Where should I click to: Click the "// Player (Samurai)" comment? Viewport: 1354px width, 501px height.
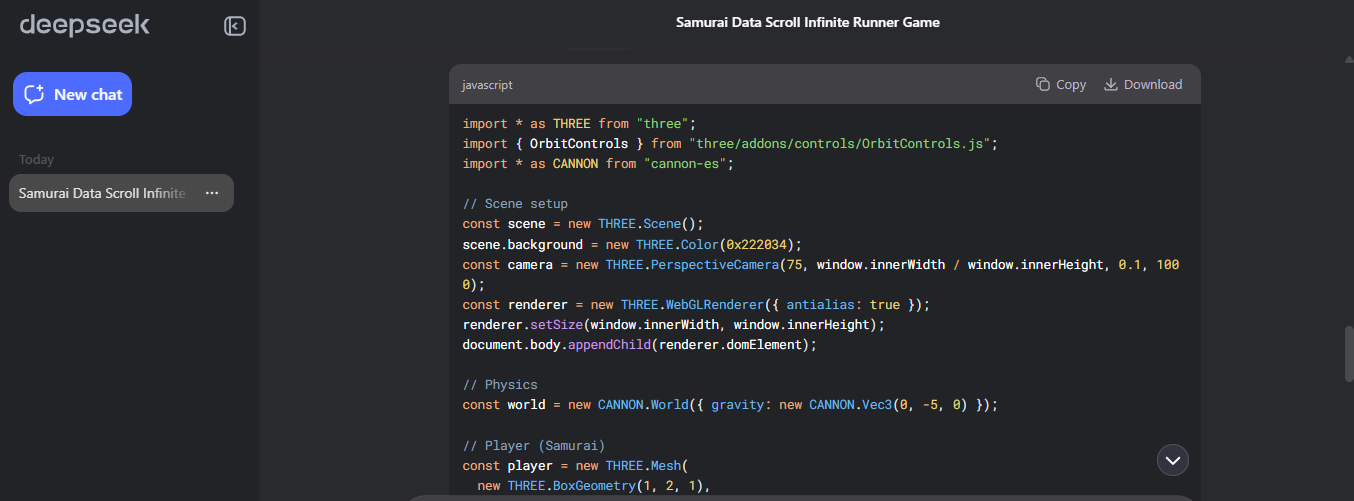tap(534, 445)
